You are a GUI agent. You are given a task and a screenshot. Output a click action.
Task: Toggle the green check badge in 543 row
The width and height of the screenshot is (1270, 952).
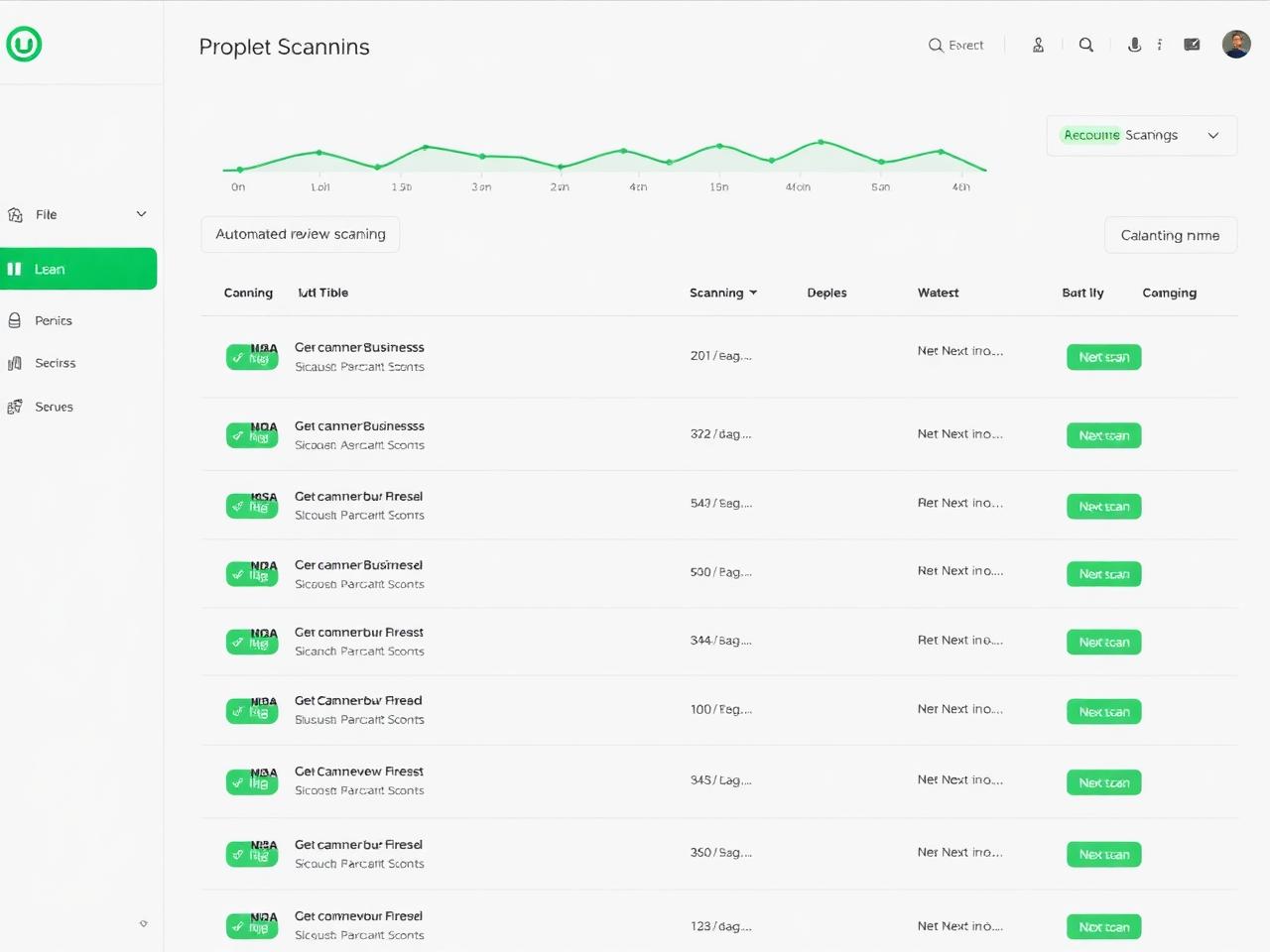tap(252, 505)
